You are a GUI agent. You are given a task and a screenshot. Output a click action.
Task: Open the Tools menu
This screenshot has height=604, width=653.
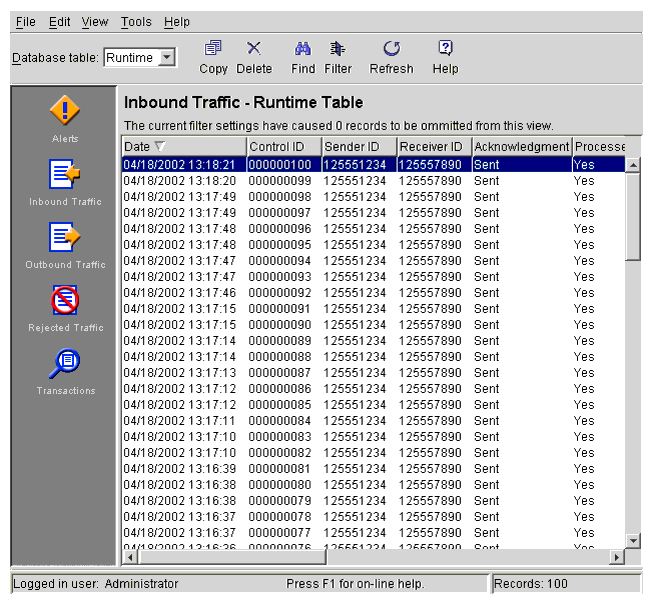pos(136,22)
